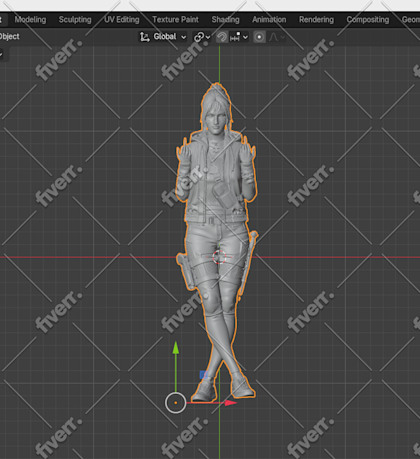Open the UV Editing workspace tab

click(x=122, y=20)
